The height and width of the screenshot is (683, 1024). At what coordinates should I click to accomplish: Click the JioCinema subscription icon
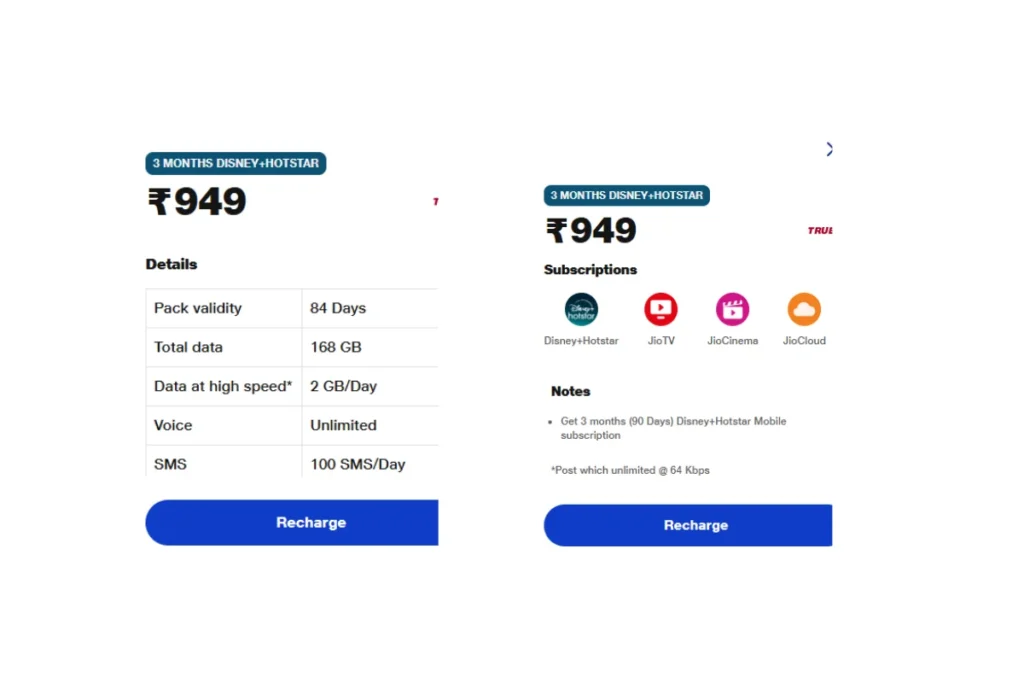(x=732, y=309)
